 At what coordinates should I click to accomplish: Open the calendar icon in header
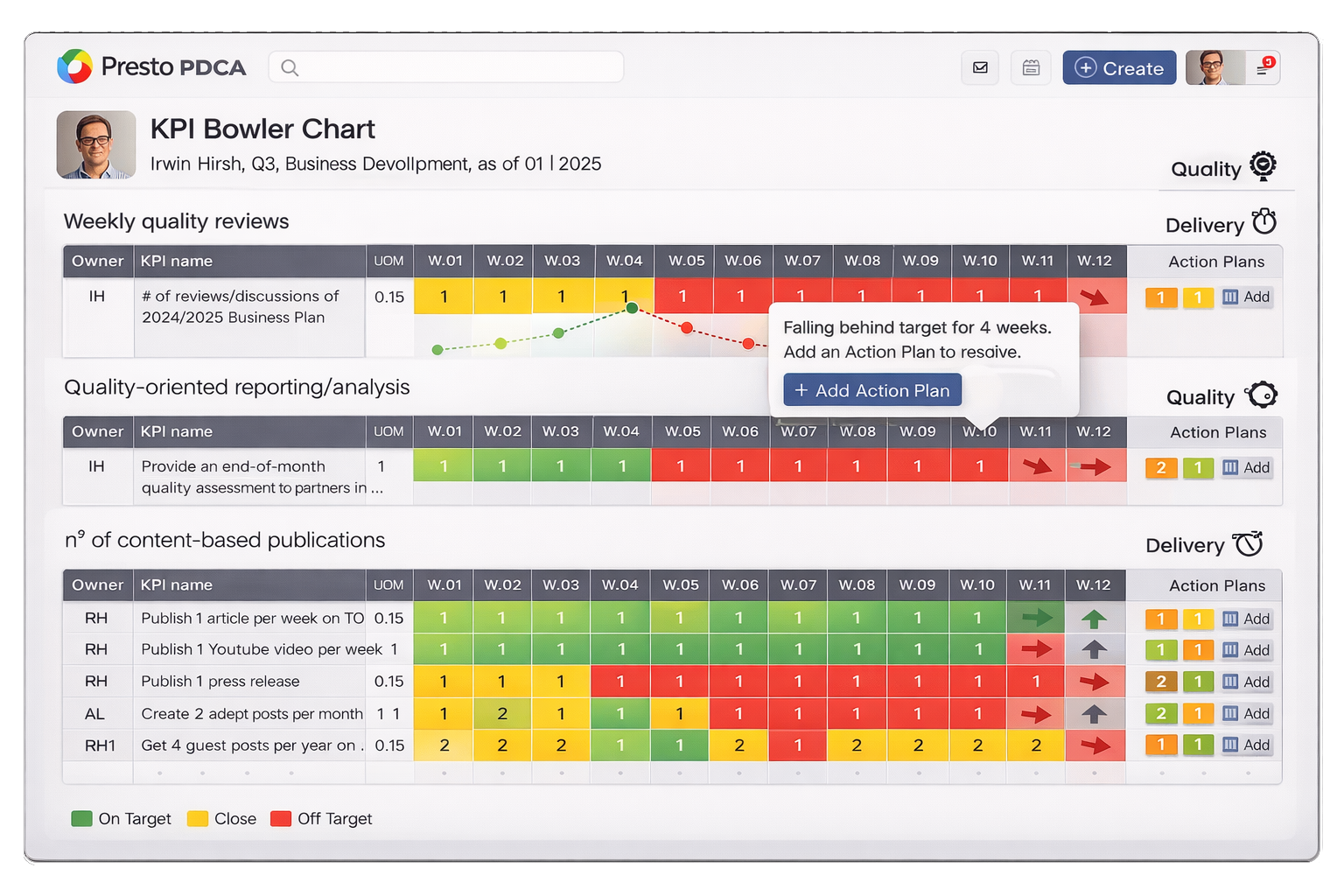[x=1031, y=67]
